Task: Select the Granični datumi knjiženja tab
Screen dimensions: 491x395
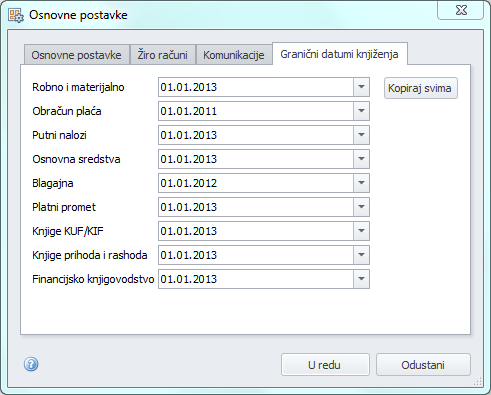Action: click(x=339, y=54)
